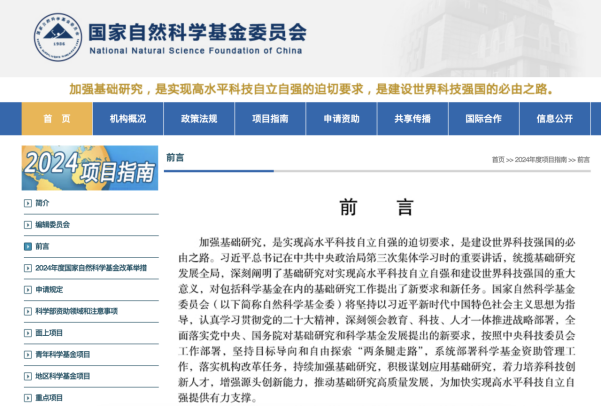Go to 项目指南 in the top navigation
Image resolution: width=602 pixels, height=406 pixels.
click(269, 118)
